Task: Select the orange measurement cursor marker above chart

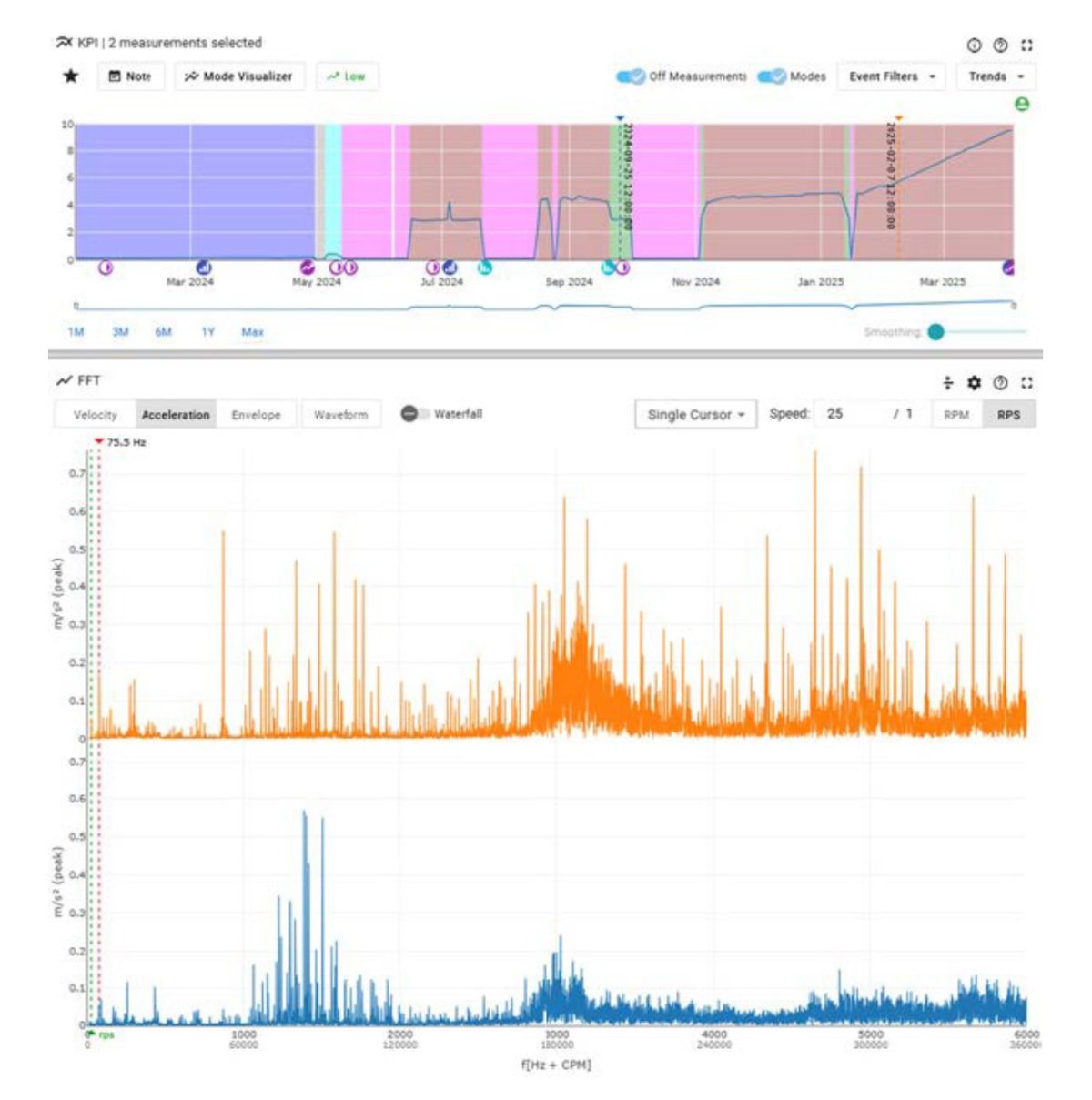Action: 898,118
